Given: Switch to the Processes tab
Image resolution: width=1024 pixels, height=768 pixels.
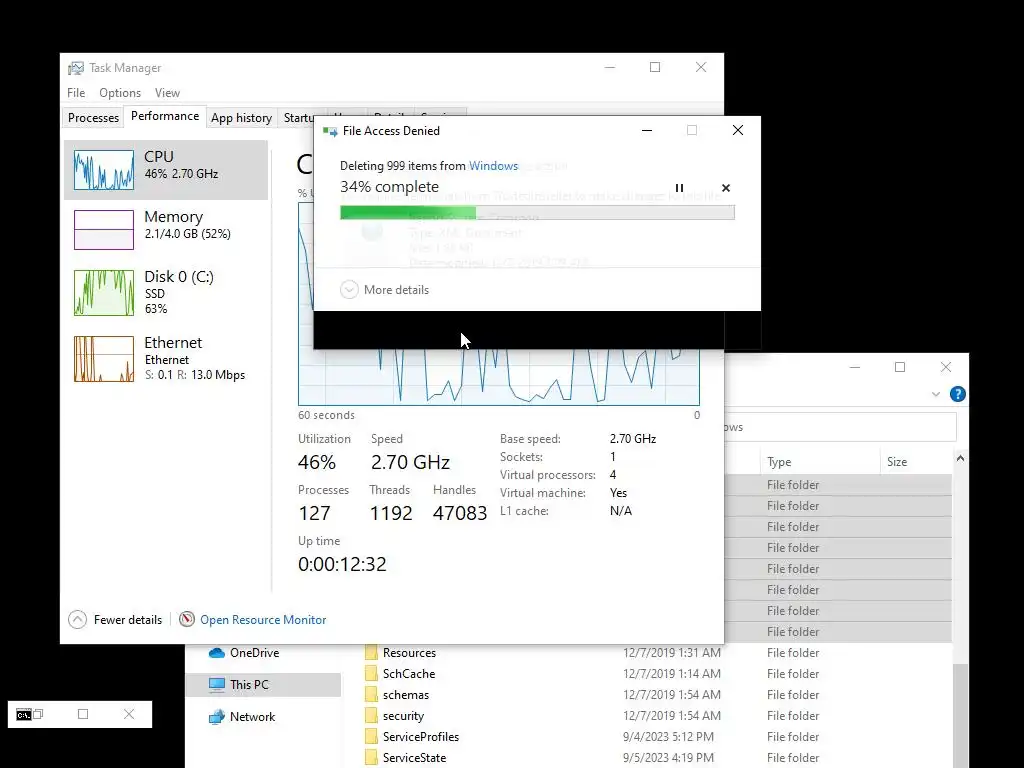Looking at the screenshot, I should [93, 118].
